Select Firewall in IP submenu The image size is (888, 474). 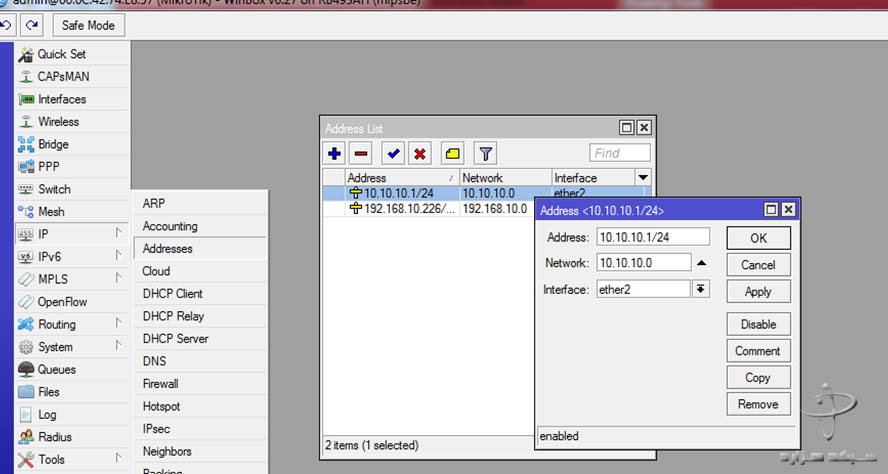click(200, 384)
